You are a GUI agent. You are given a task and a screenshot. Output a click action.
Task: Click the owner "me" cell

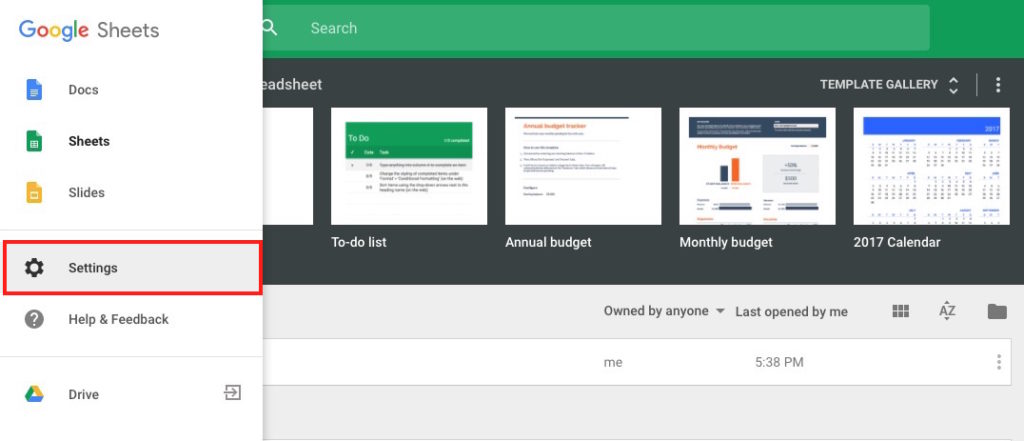click(613, 363)
